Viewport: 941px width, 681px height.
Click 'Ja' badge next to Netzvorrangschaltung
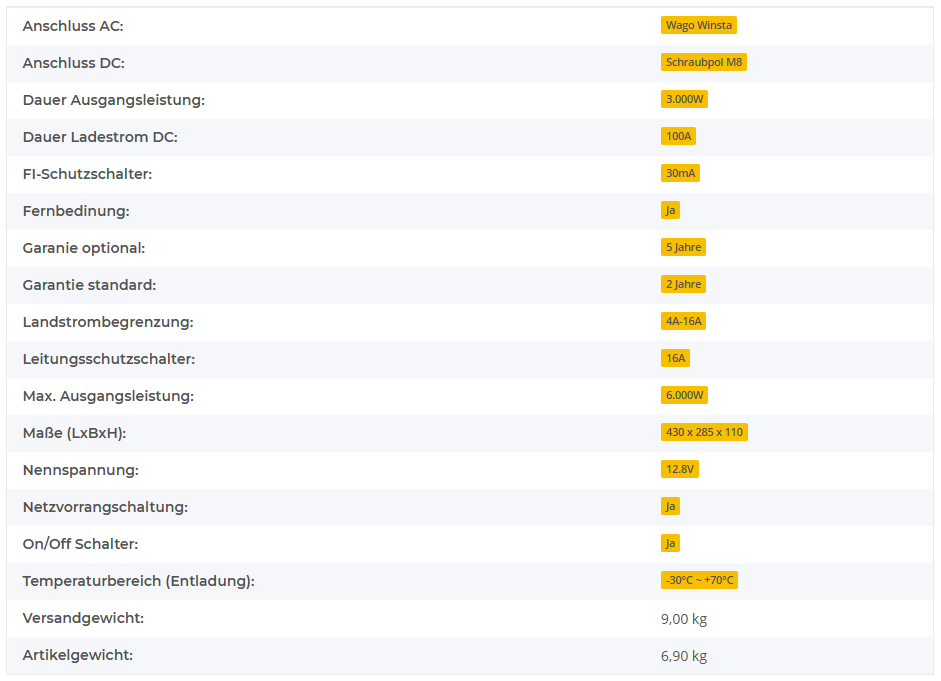coord(670,506)
